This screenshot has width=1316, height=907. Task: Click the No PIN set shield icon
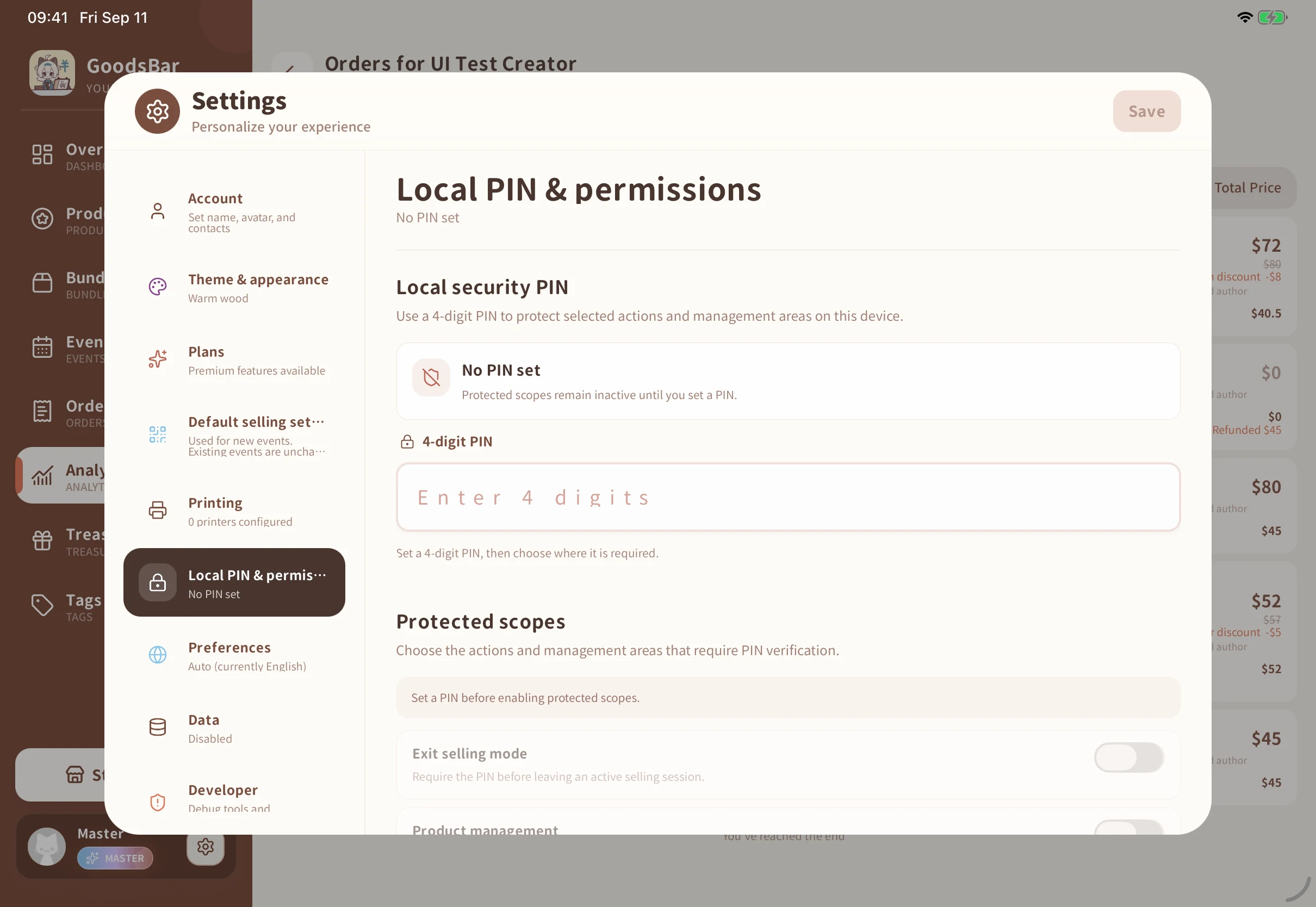coord(431,377)
